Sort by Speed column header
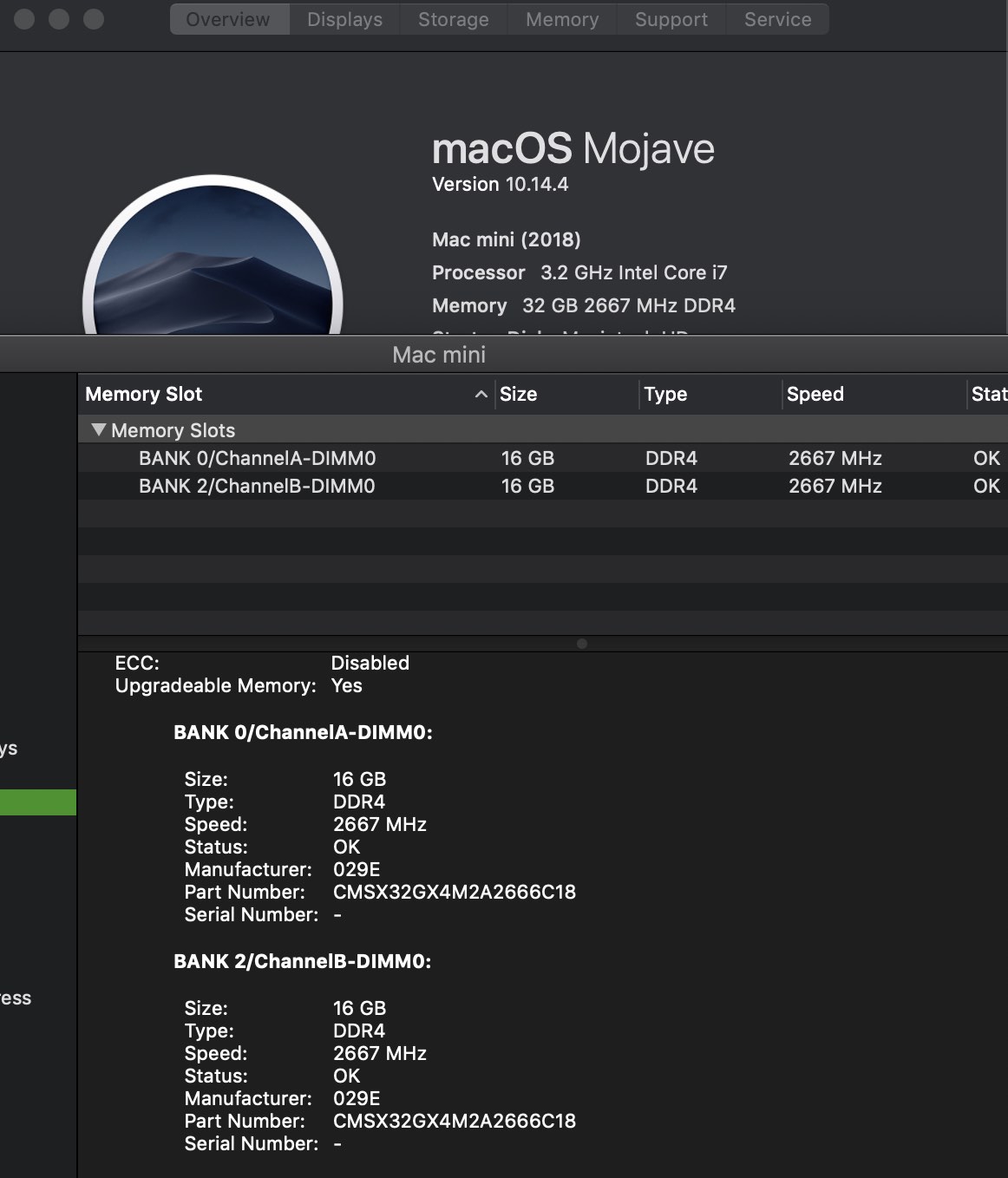The width and height of the screenshot is (1008, 1178). point(874,394)
